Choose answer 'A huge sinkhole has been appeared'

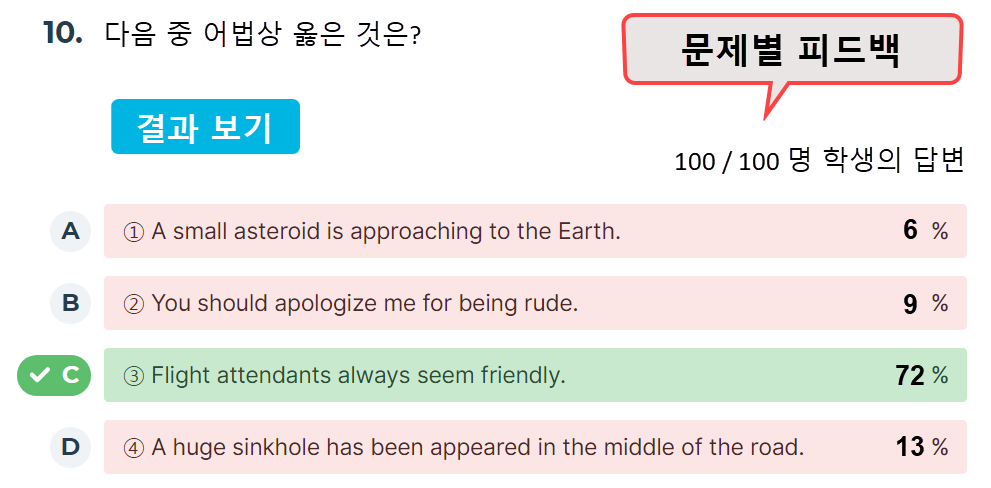coord(535,448)
